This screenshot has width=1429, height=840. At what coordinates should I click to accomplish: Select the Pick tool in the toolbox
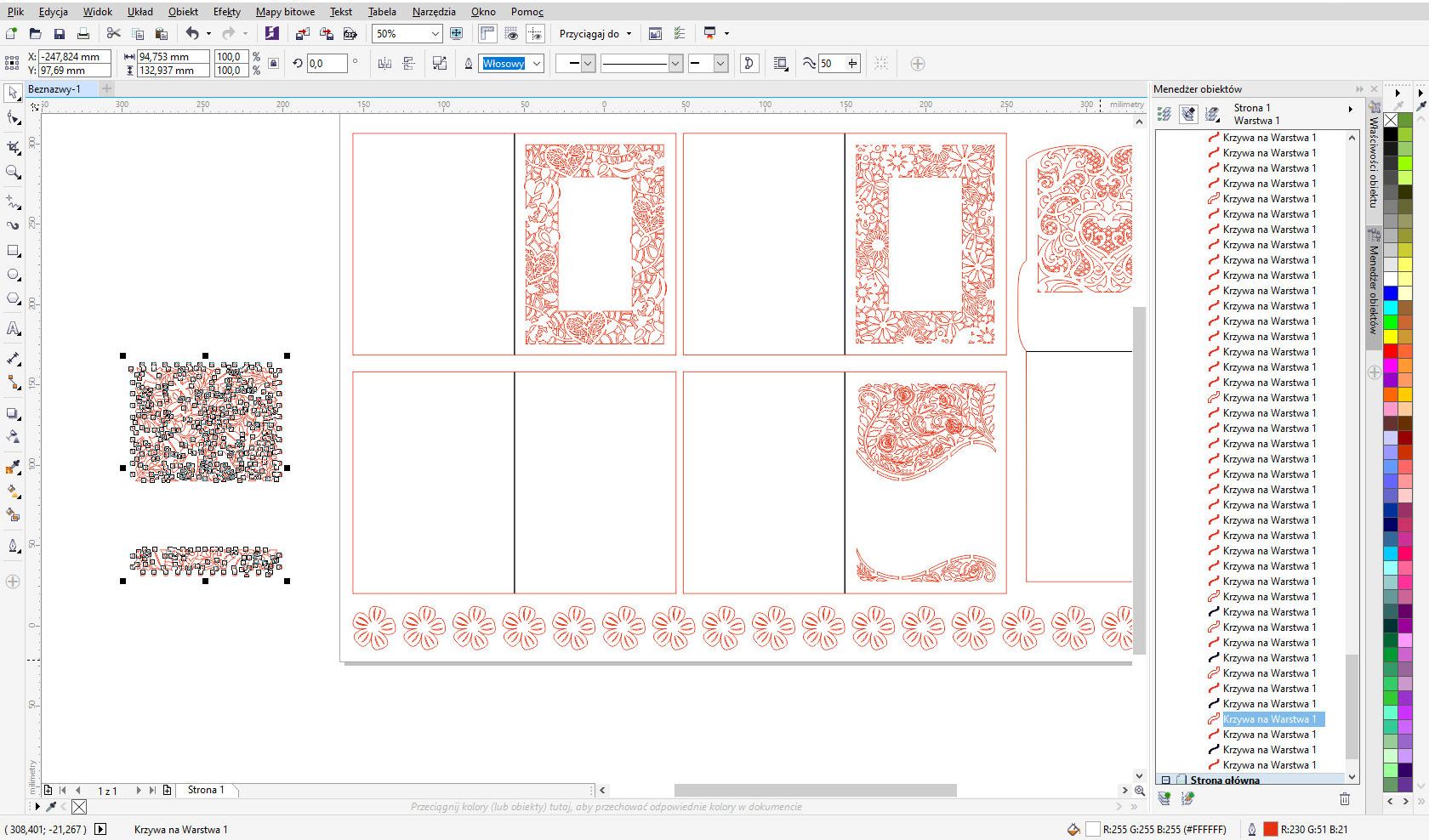click(x=14, y=92)
